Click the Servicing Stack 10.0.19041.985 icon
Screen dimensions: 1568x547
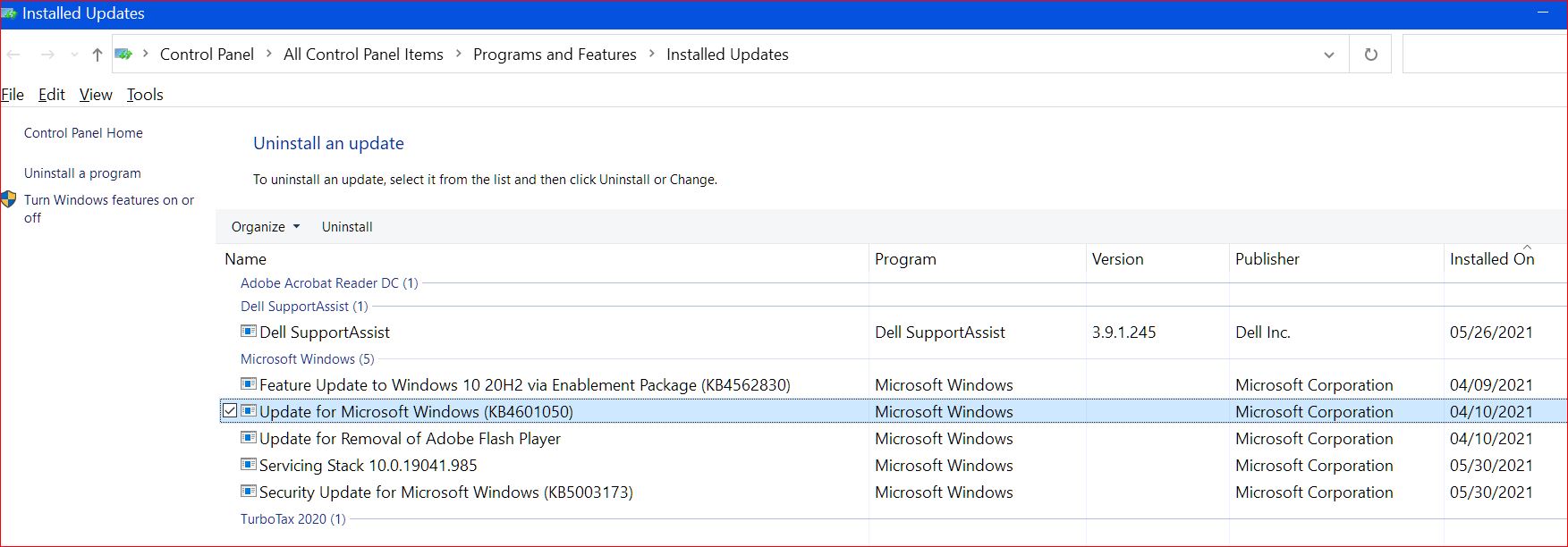tap(249, 465)
